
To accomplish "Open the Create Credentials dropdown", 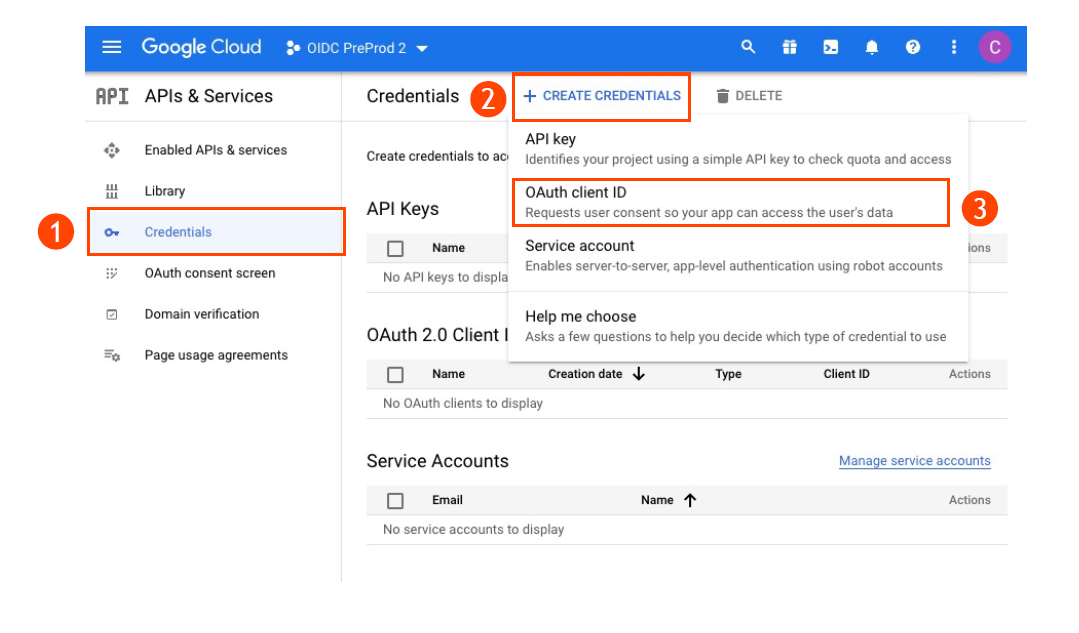I will click(602, 96).
